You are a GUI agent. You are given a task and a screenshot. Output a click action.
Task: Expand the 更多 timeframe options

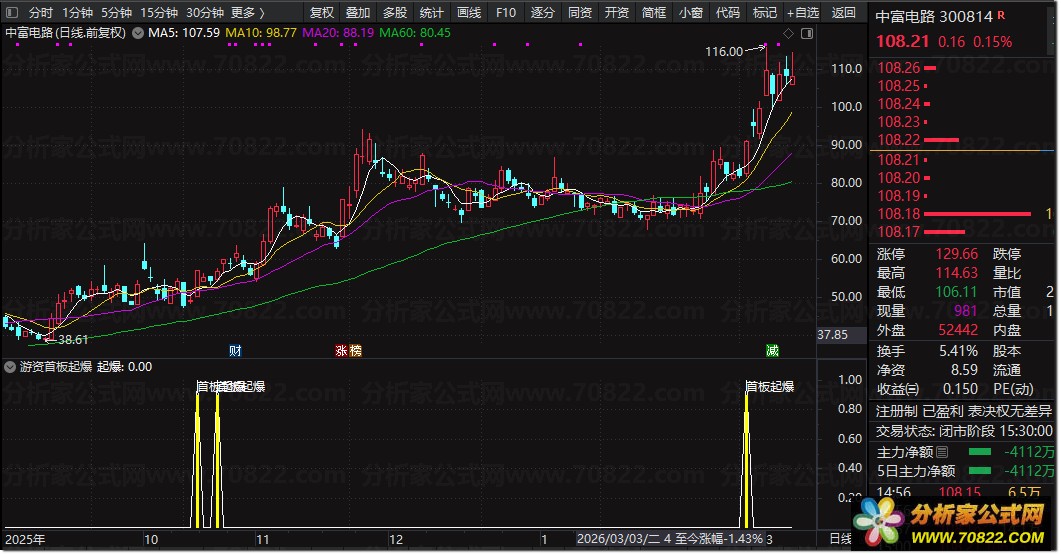pyautogui.click(x=247, y=14)
